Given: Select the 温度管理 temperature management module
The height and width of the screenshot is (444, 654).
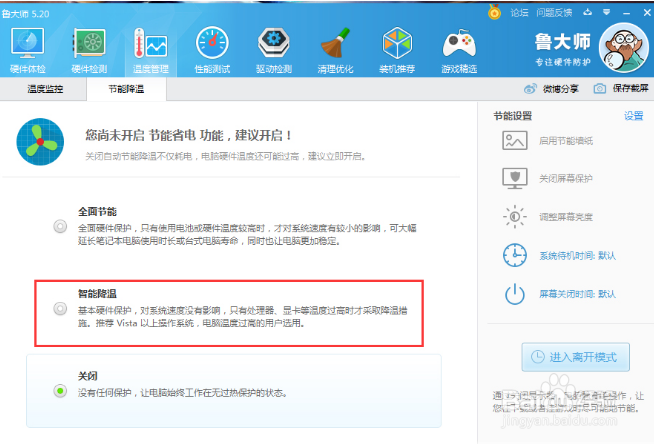Looking at the screenshot, I should pos(151,50).
